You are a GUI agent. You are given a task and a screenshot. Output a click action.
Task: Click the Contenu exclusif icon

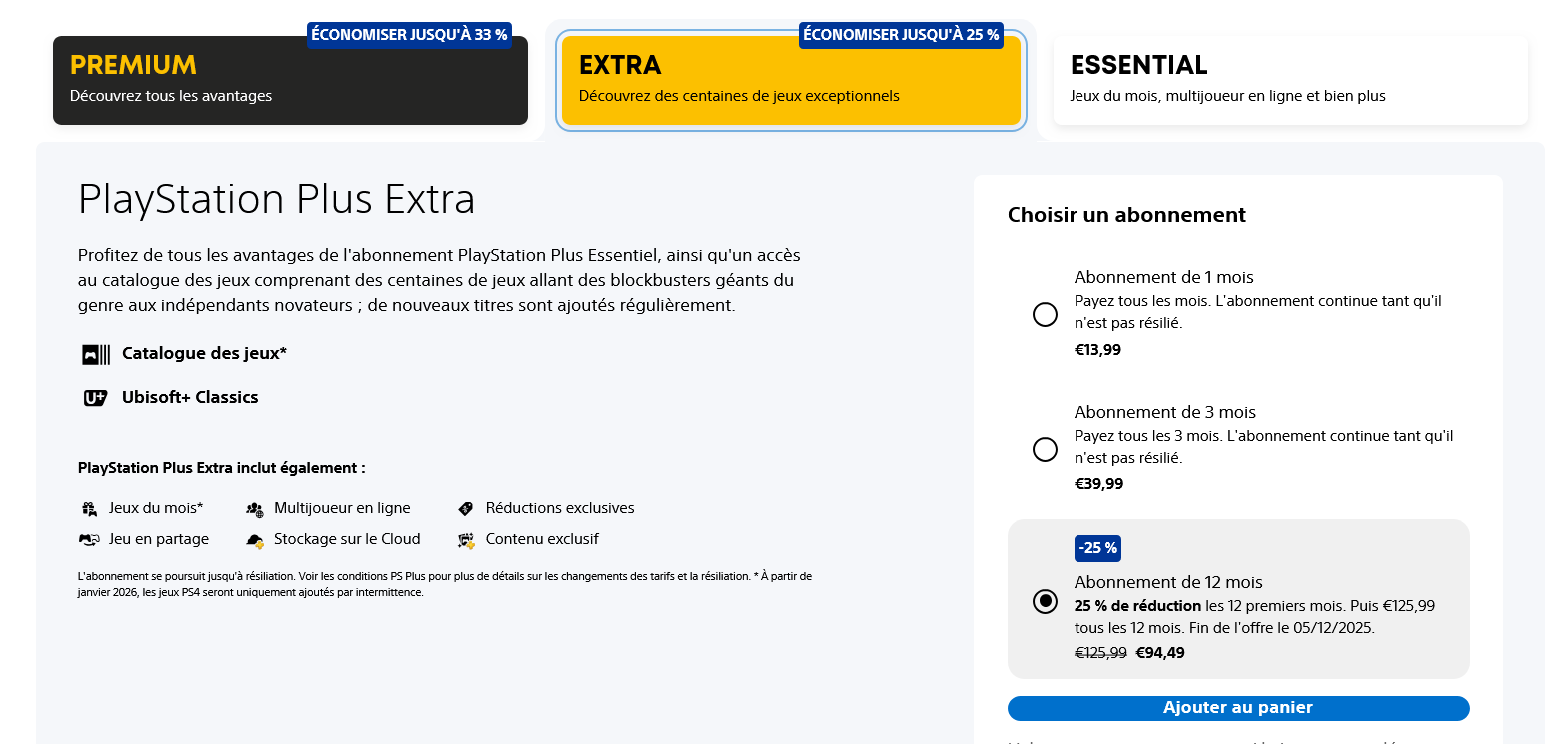tap(465, 539)
